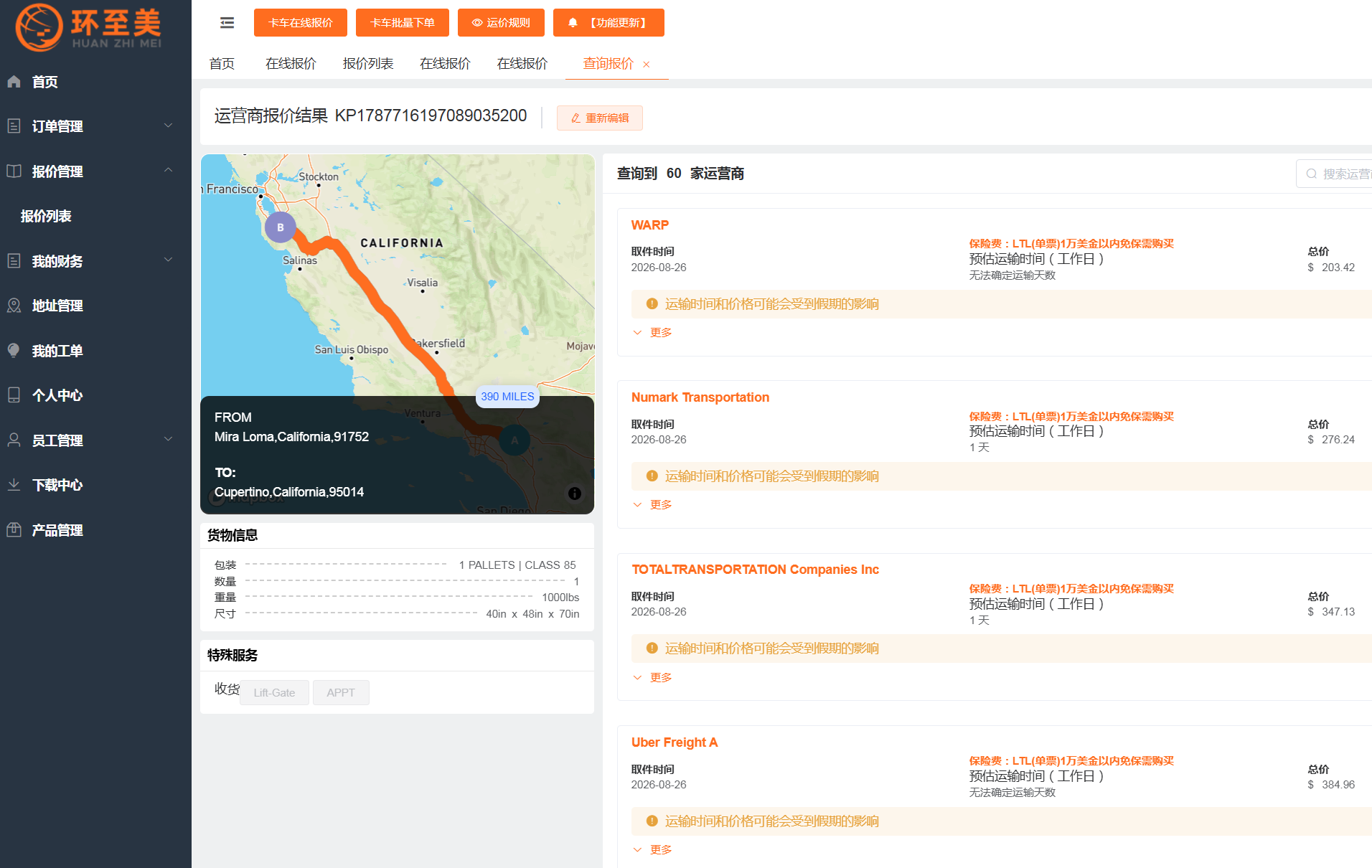Click the warning icon in Uber Freight notice
This screenshot has height=868, width=1372.
(652, 821)
